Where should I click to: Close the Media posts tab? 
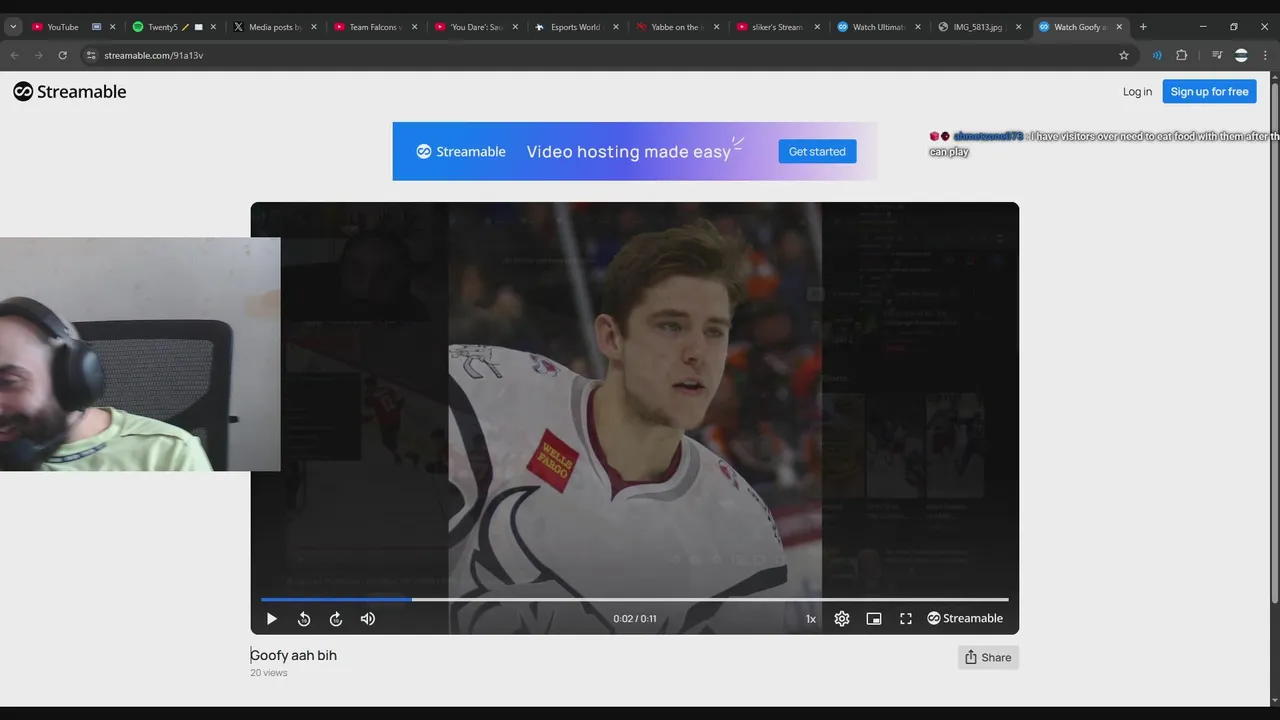(314, 27)
